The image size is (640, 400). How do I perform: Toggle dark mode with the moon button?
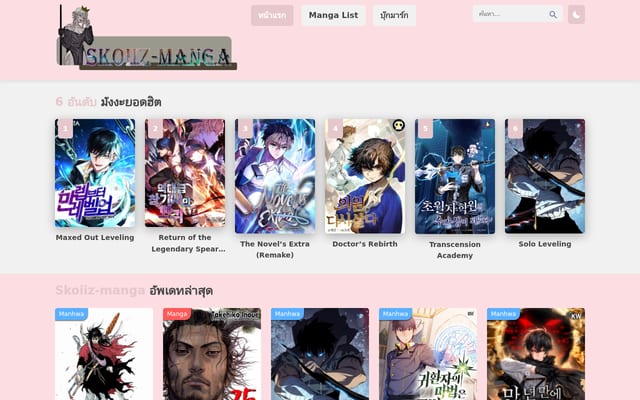coord(576,15)
